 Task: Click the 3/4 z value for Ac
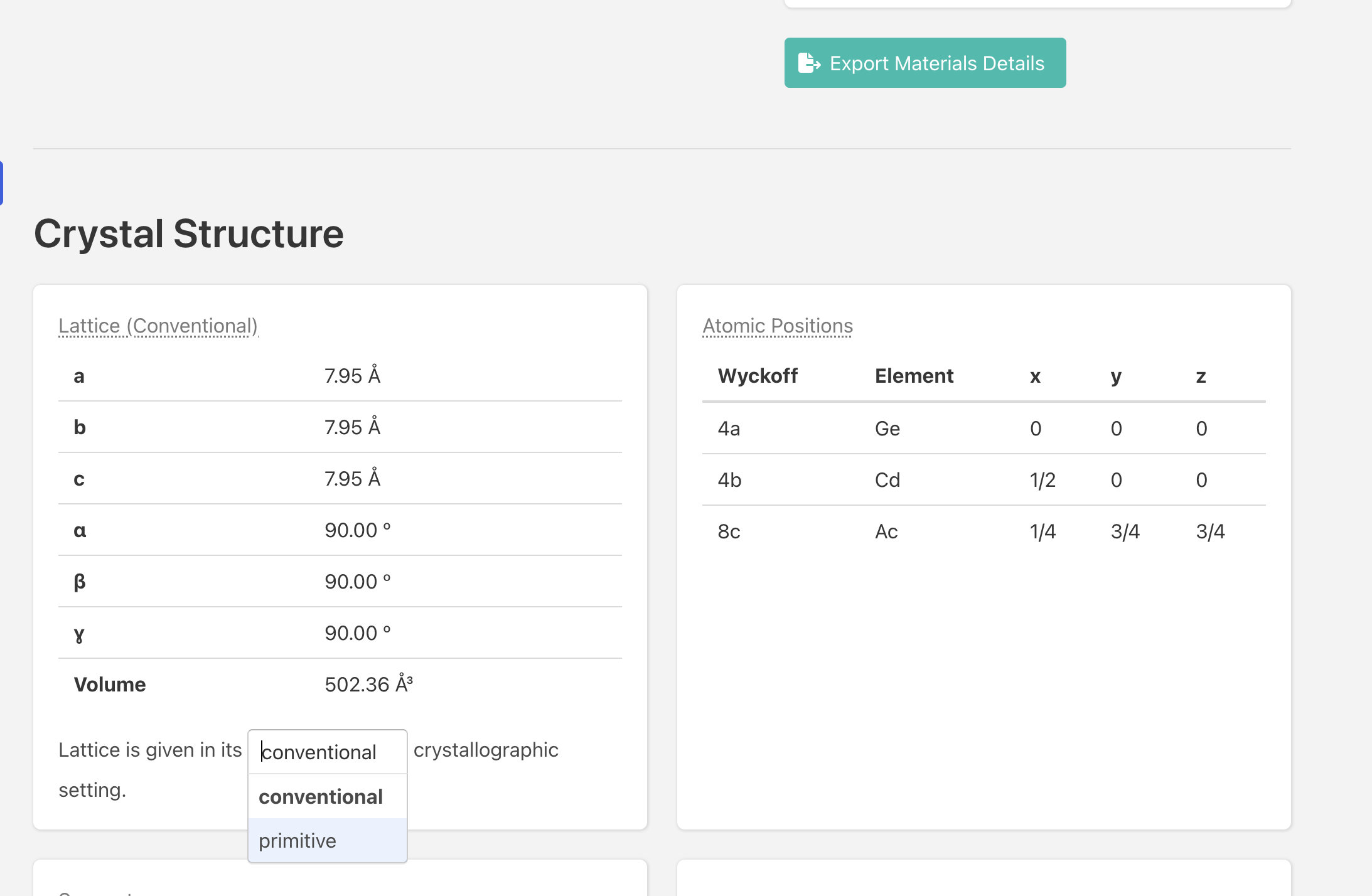1210,531
